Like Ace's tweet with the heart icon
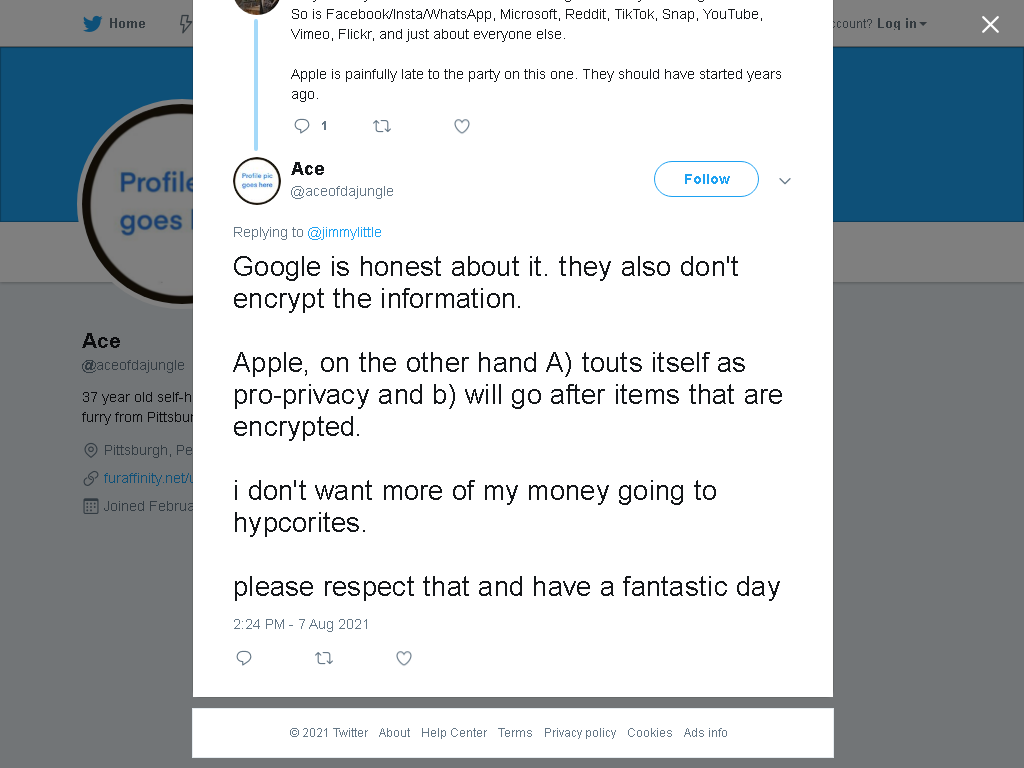 click(404, 658)
